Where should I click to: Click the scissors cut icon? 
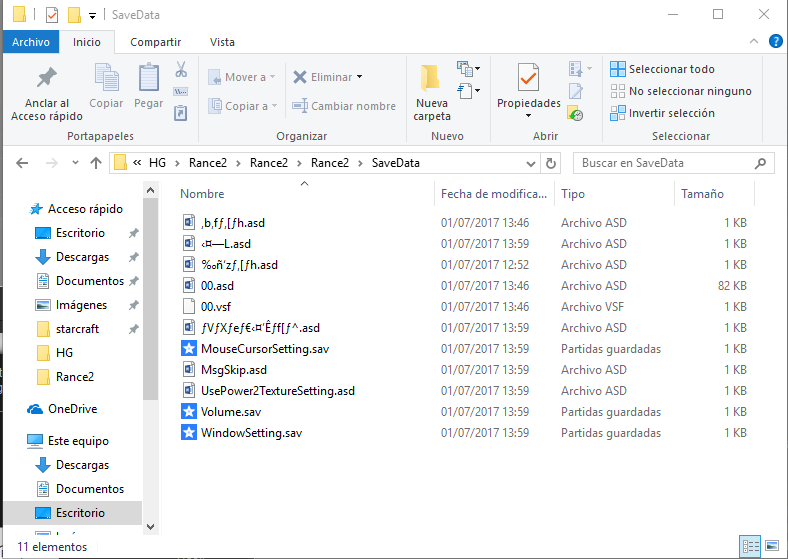pos(181,70)
